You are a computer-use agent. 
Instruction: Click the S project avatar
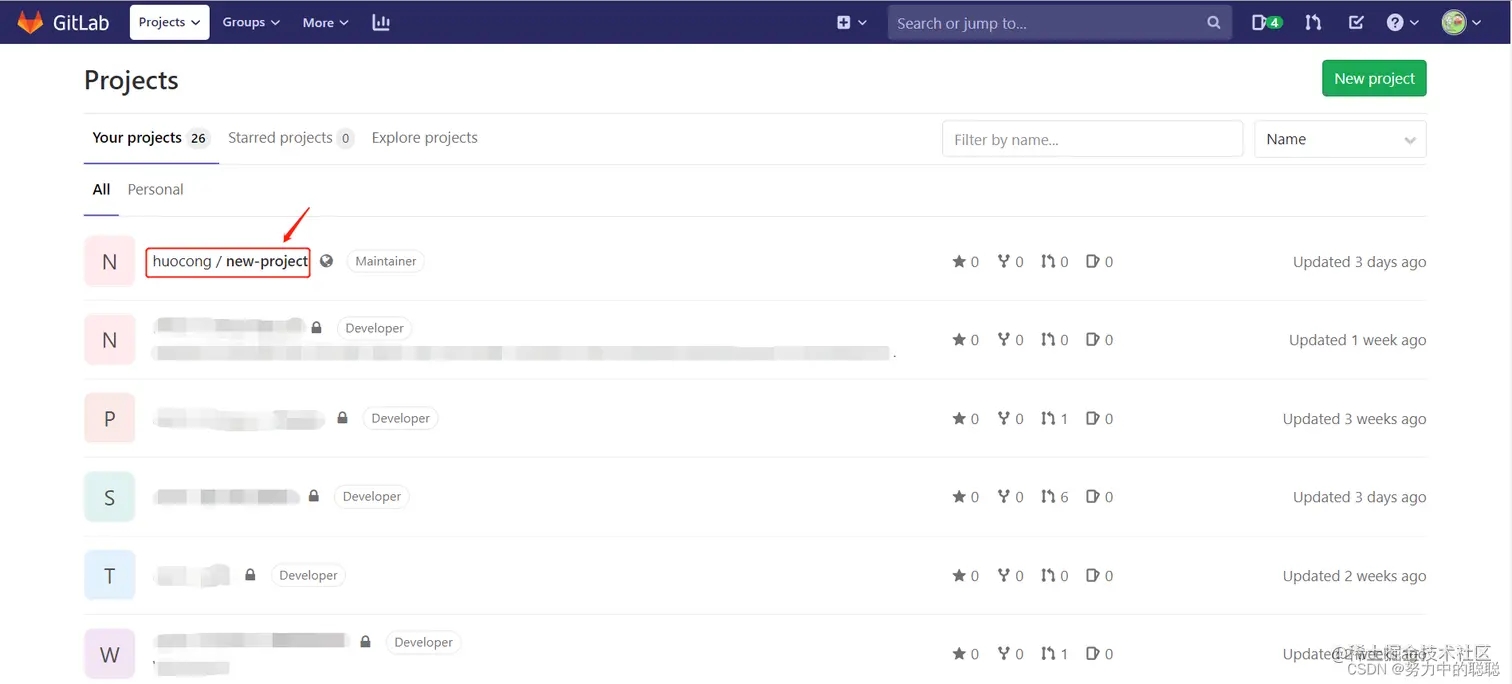pyautogui.click(x=109, y=497)
